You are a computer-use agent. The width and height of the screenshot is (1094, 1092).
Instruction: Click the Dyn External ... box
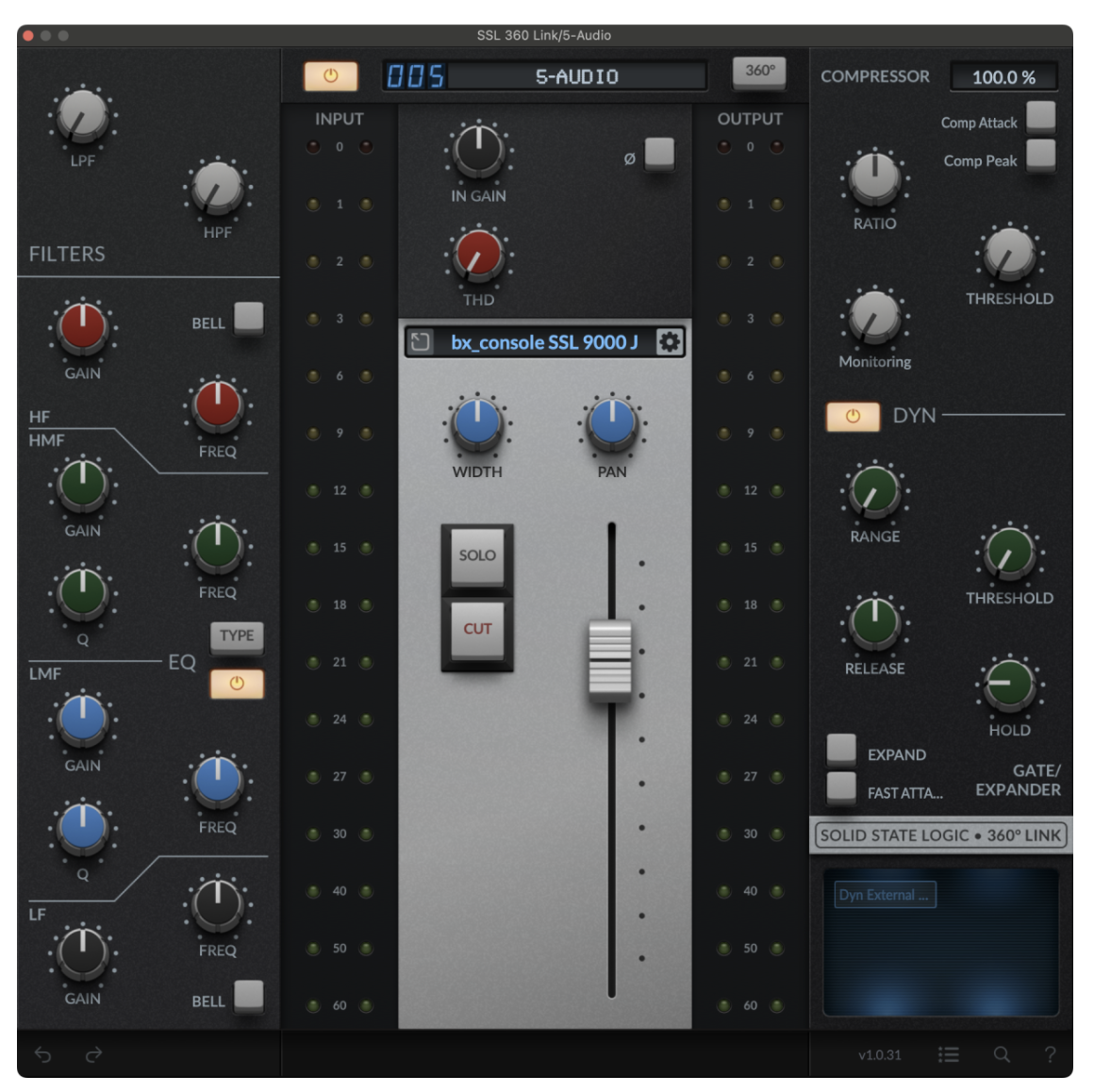[885, 895]
